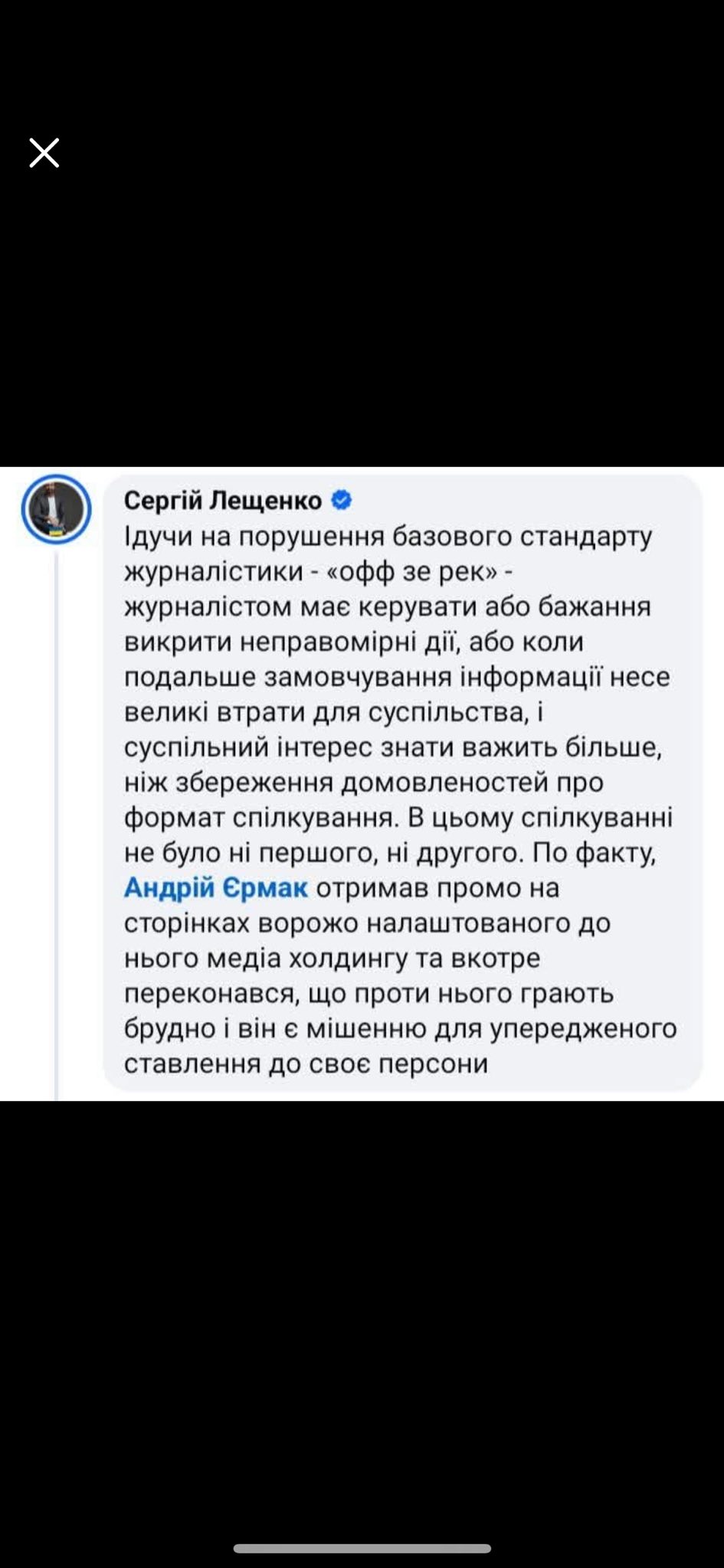Click the text "По факту"
This screenshot has width=724, height=1568.
(595, 853)
